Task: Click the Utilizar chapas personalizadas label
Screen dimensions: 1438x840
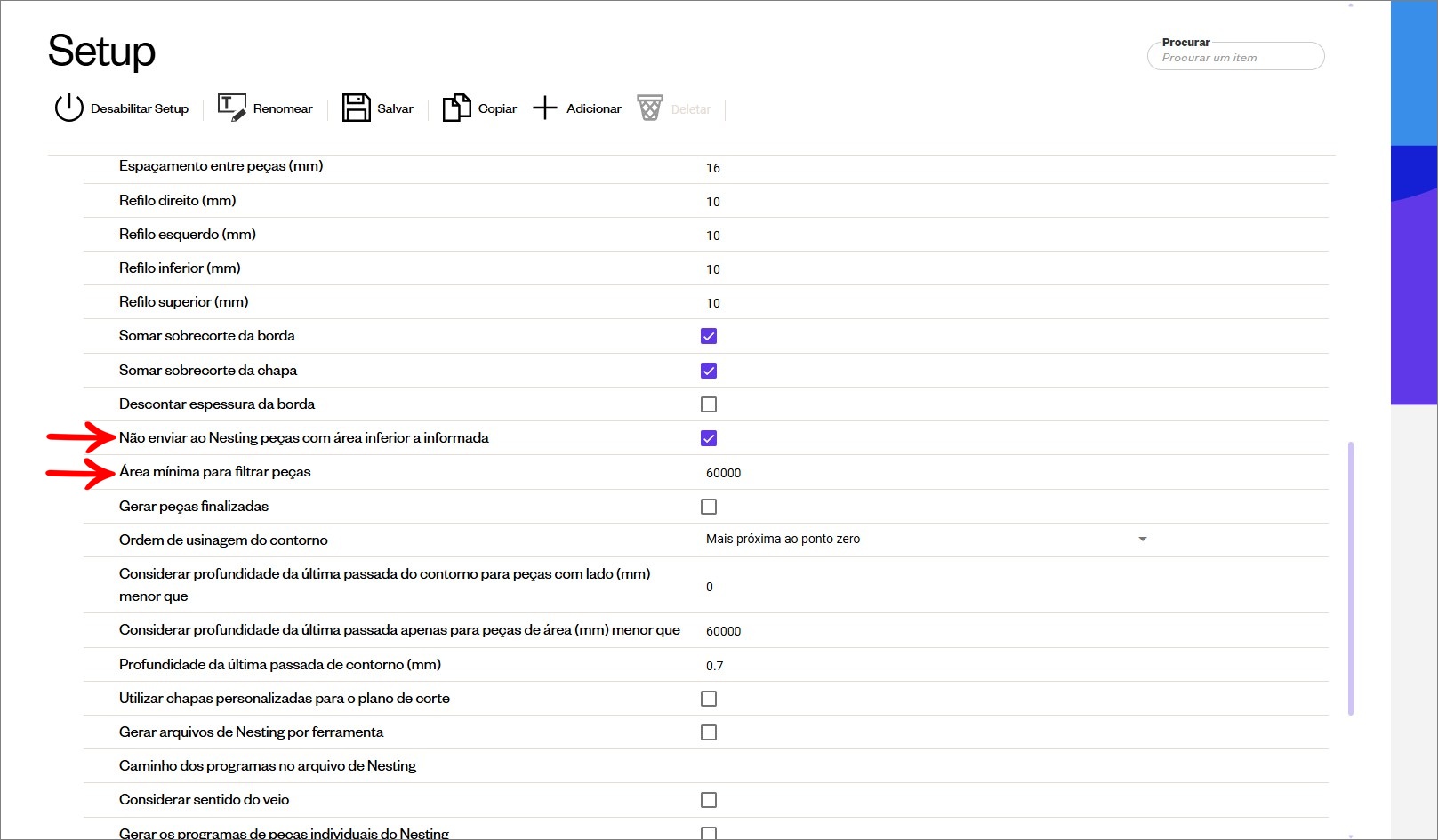Action: pos(285,698)
